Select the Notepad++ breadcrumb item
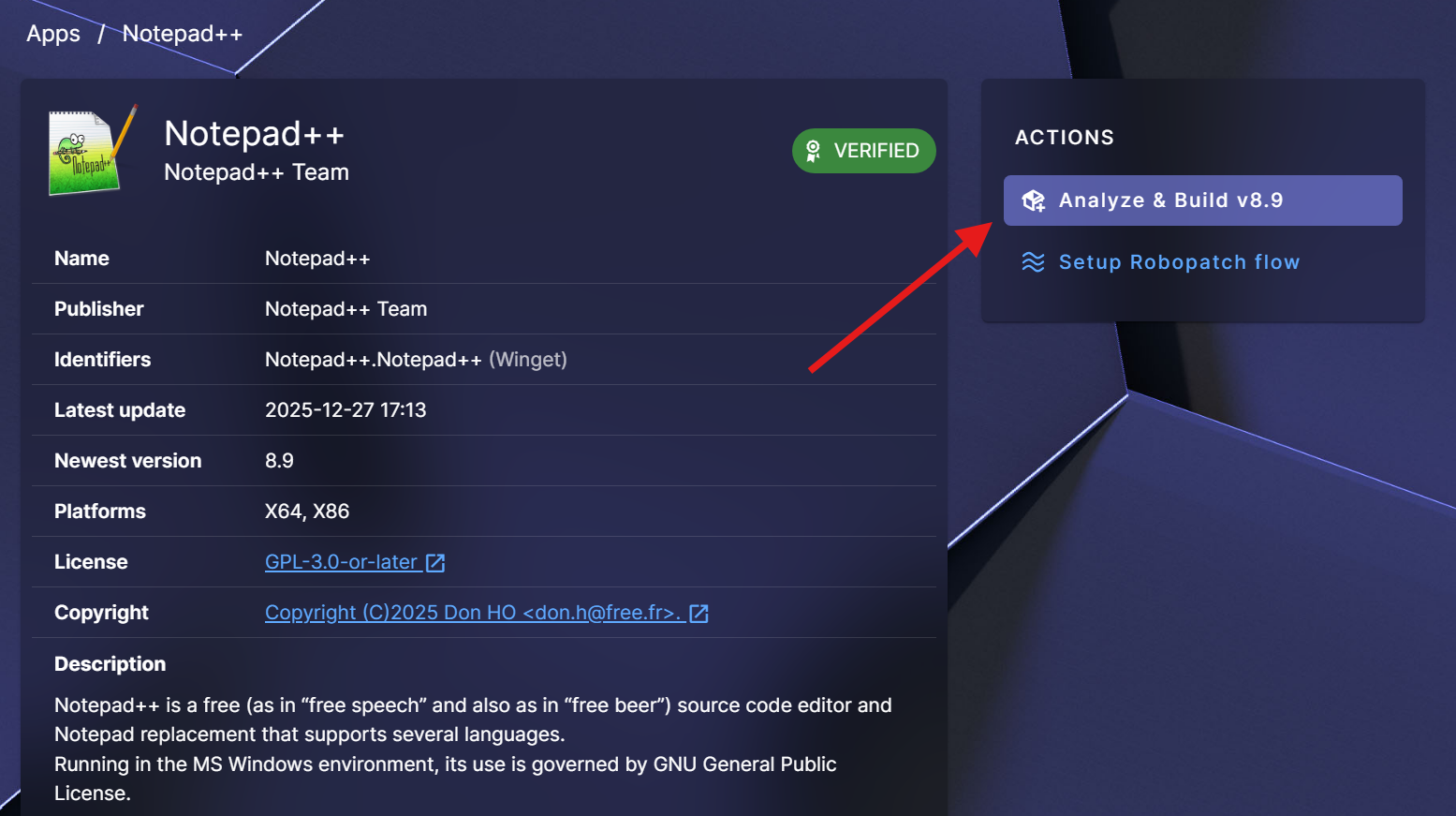The width and height of the screenshot is (1456, 816). tap(183, 34)
